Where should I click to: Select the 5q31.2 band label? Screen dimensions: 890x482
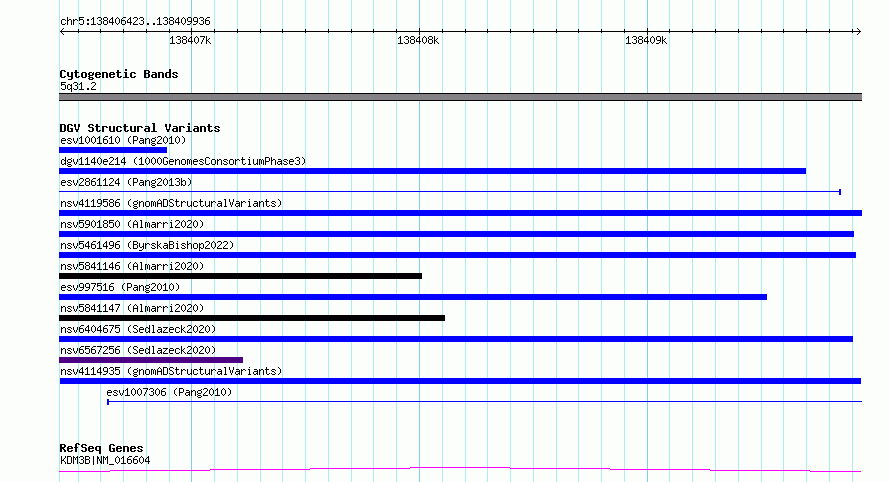pyautogui.click(x=78, y=86)
